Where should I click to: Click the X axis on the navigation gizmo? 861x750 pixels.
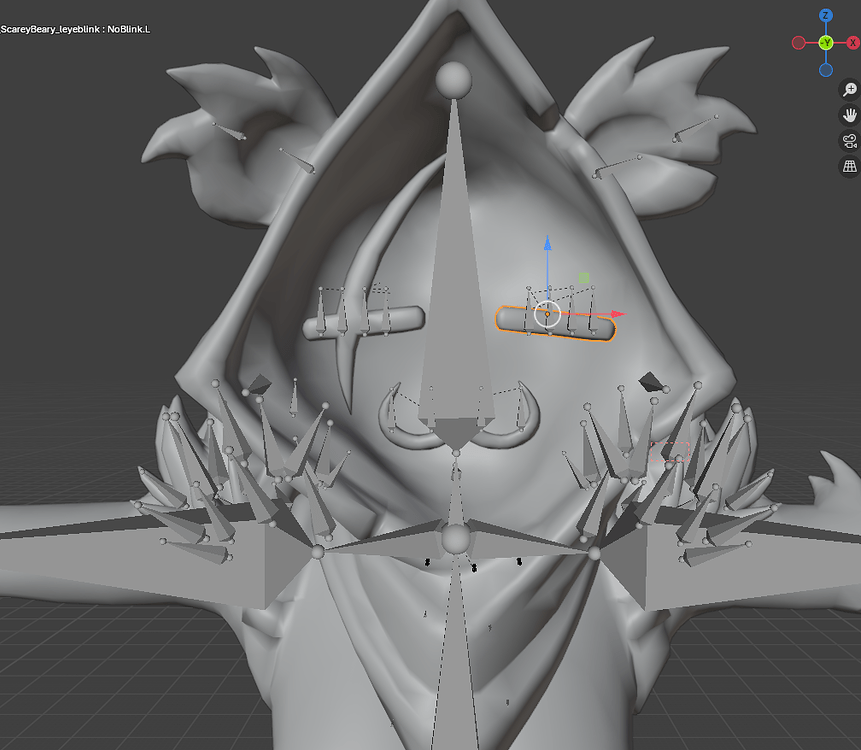click(852, 43)
